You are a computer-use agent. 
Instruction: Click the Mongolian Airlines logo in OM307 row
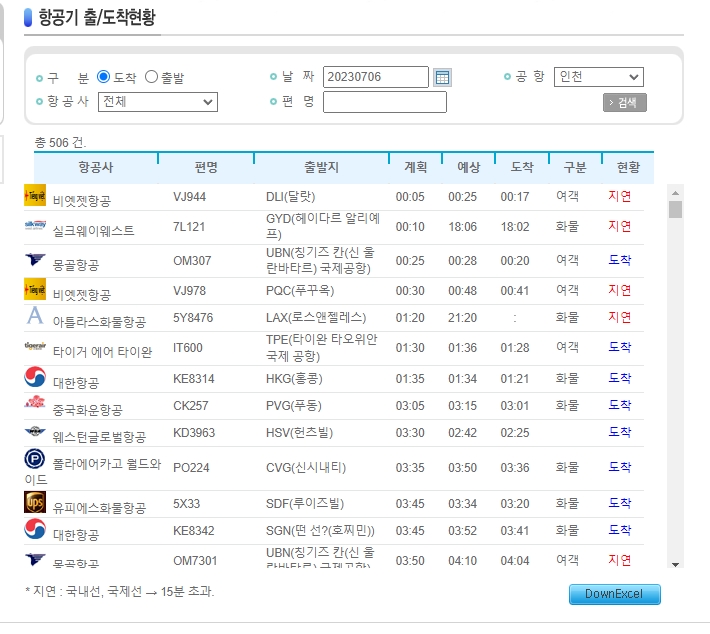coord(35,259)
